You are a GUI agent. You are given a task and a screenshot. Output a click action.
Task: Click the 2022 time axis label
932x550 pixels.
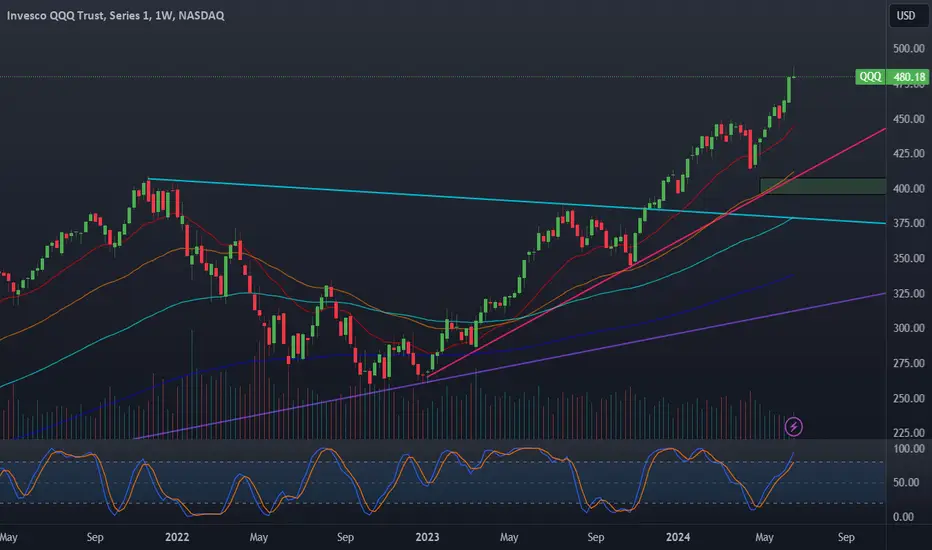point(177,537)
